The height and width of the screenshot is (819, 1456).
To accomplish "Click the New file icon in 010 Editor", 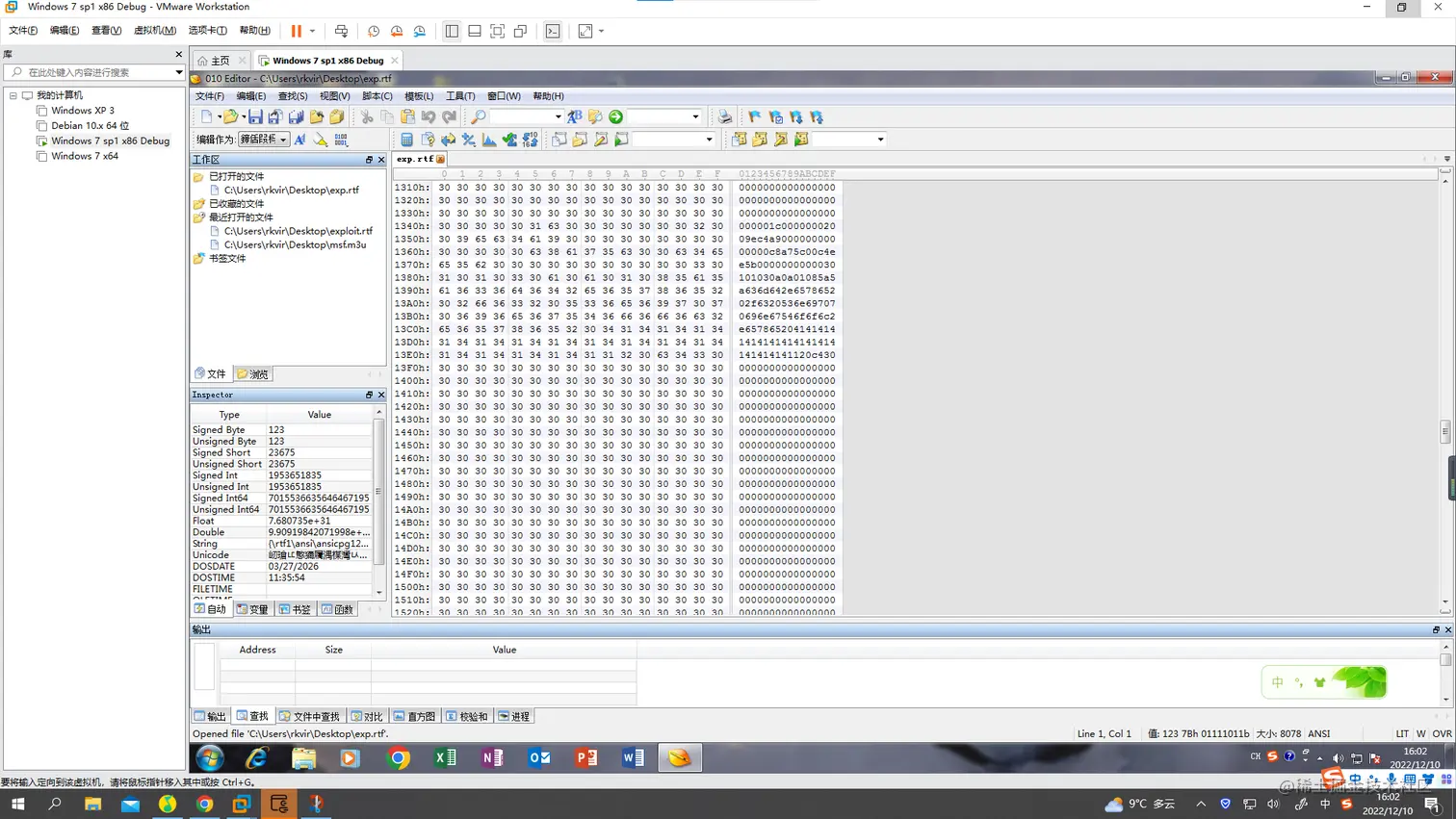I will click(x=206, y=116).
